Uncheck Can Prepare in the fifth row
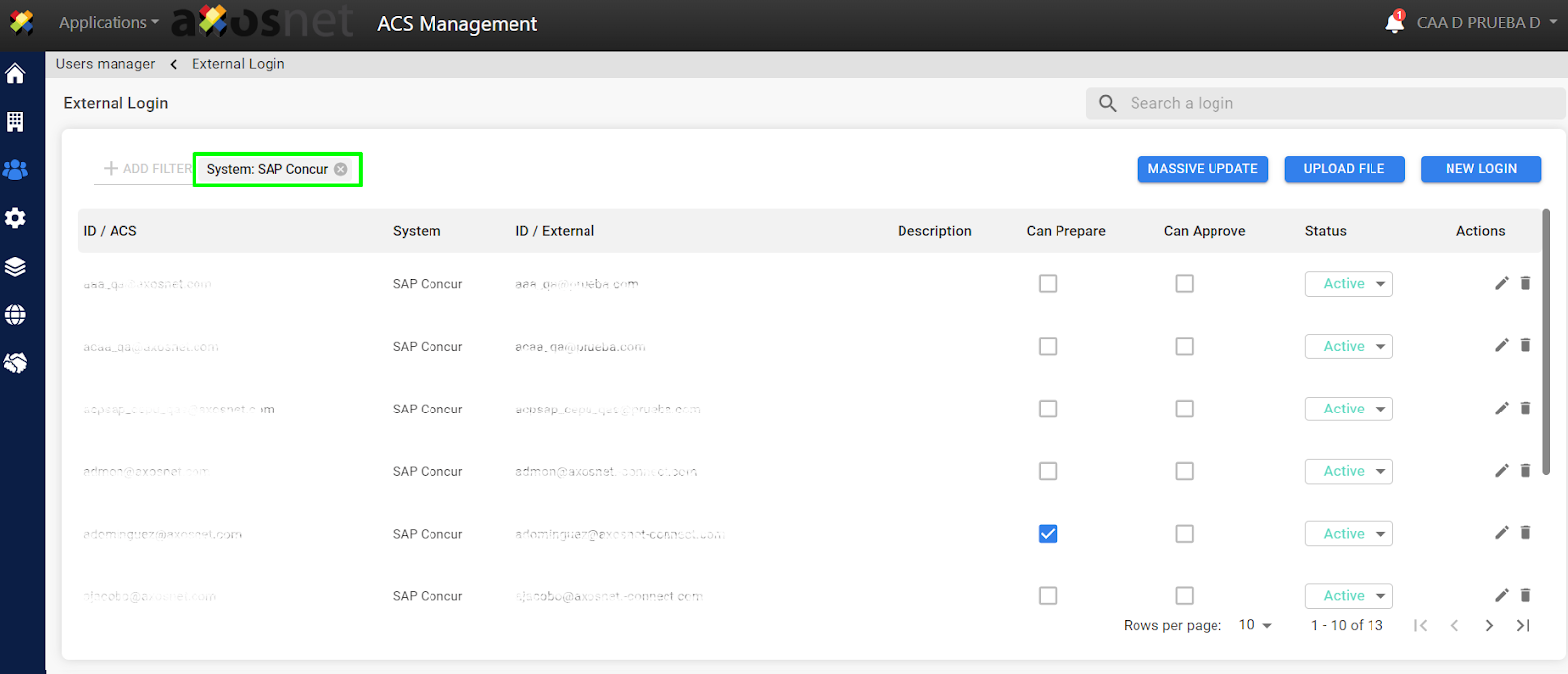 pos(1048,534)
